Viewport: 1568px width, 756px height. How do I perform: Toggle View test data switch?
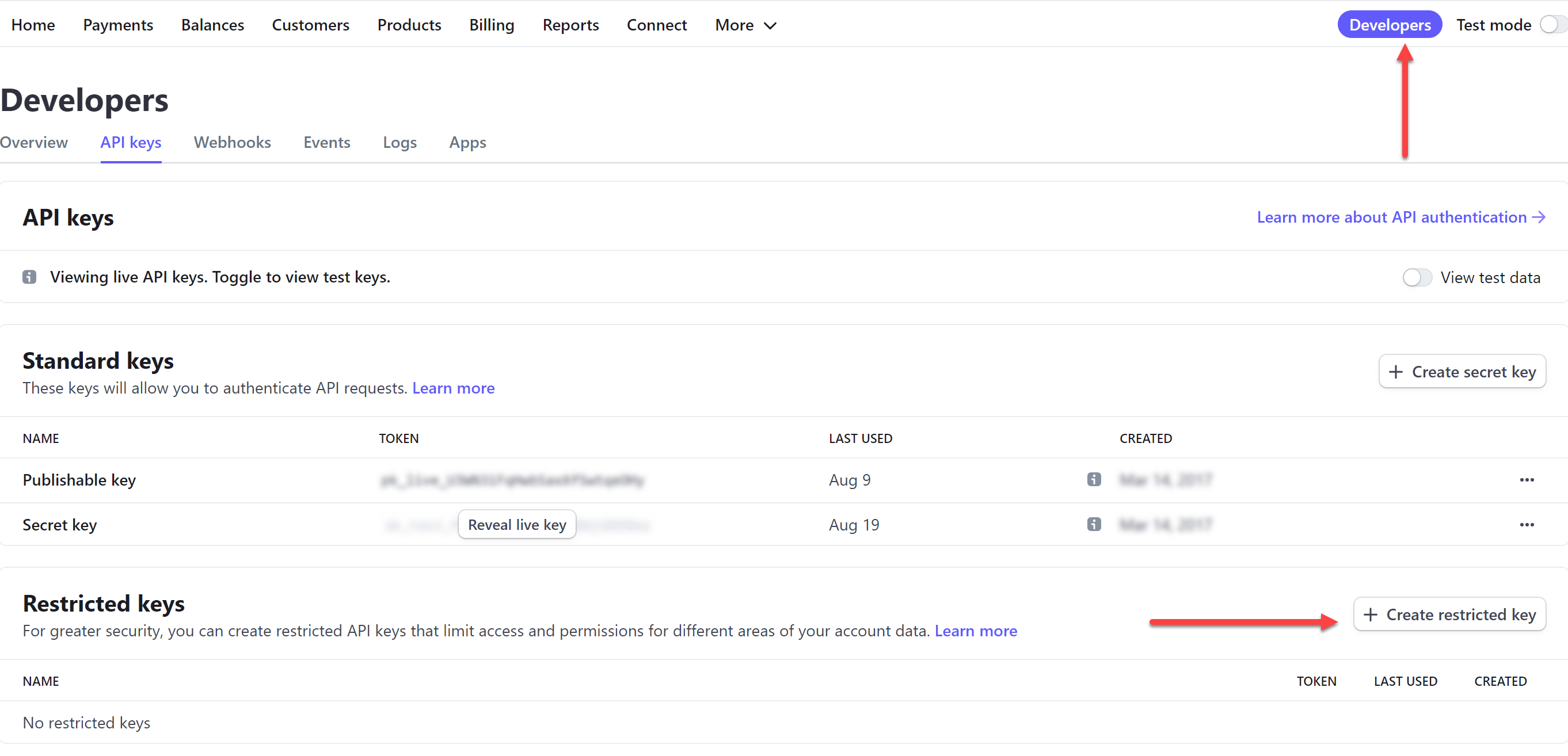1417,278
